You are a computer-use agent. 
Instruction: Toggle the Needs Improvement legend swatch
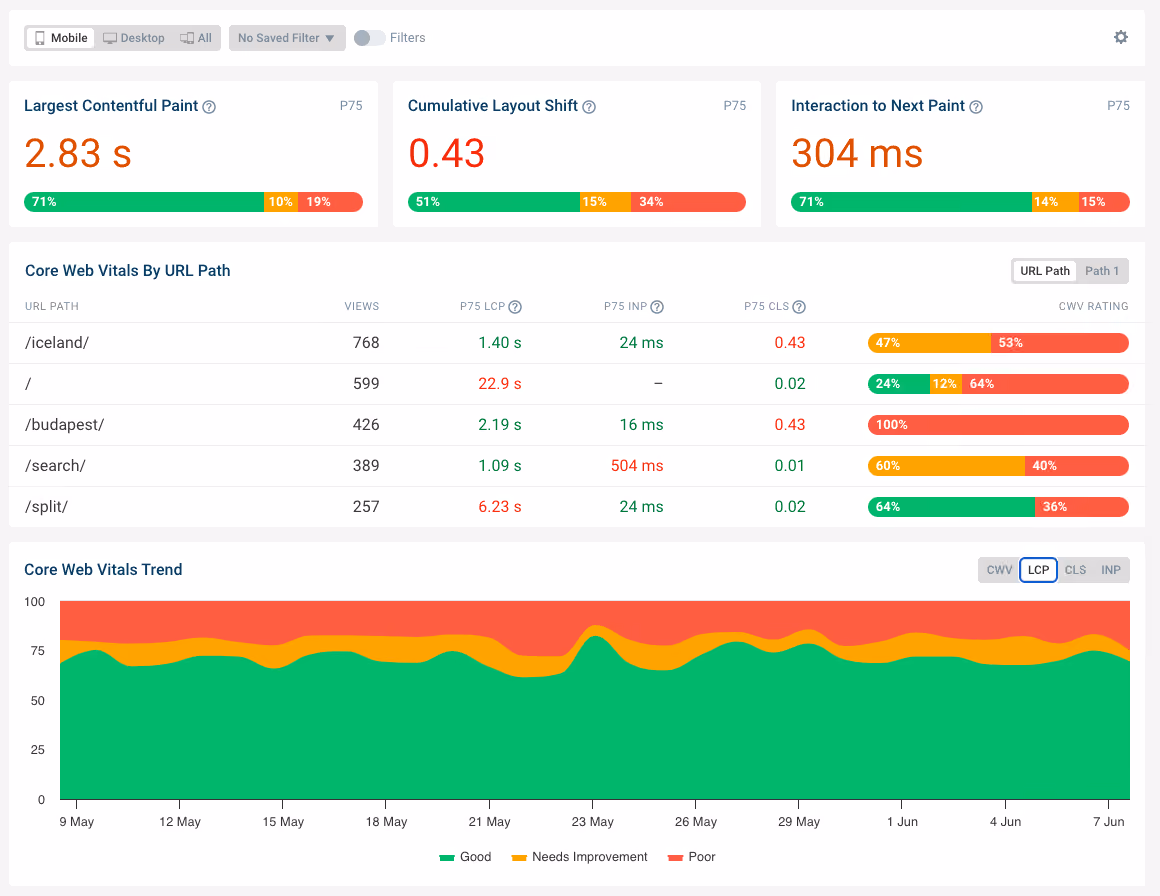(x=519, y=858)
